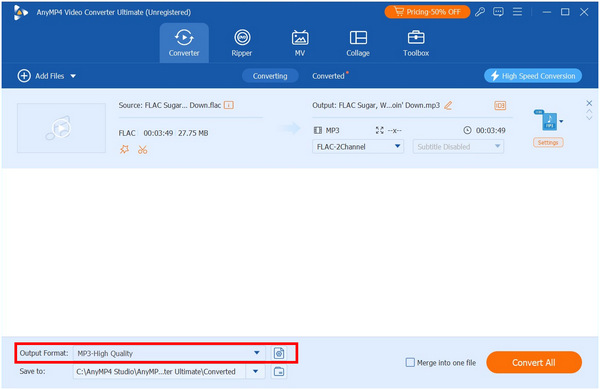This screenshot has width=600, height=390.
Task: Click the Pricing-50% OFF button
Action: pos(427,12)
